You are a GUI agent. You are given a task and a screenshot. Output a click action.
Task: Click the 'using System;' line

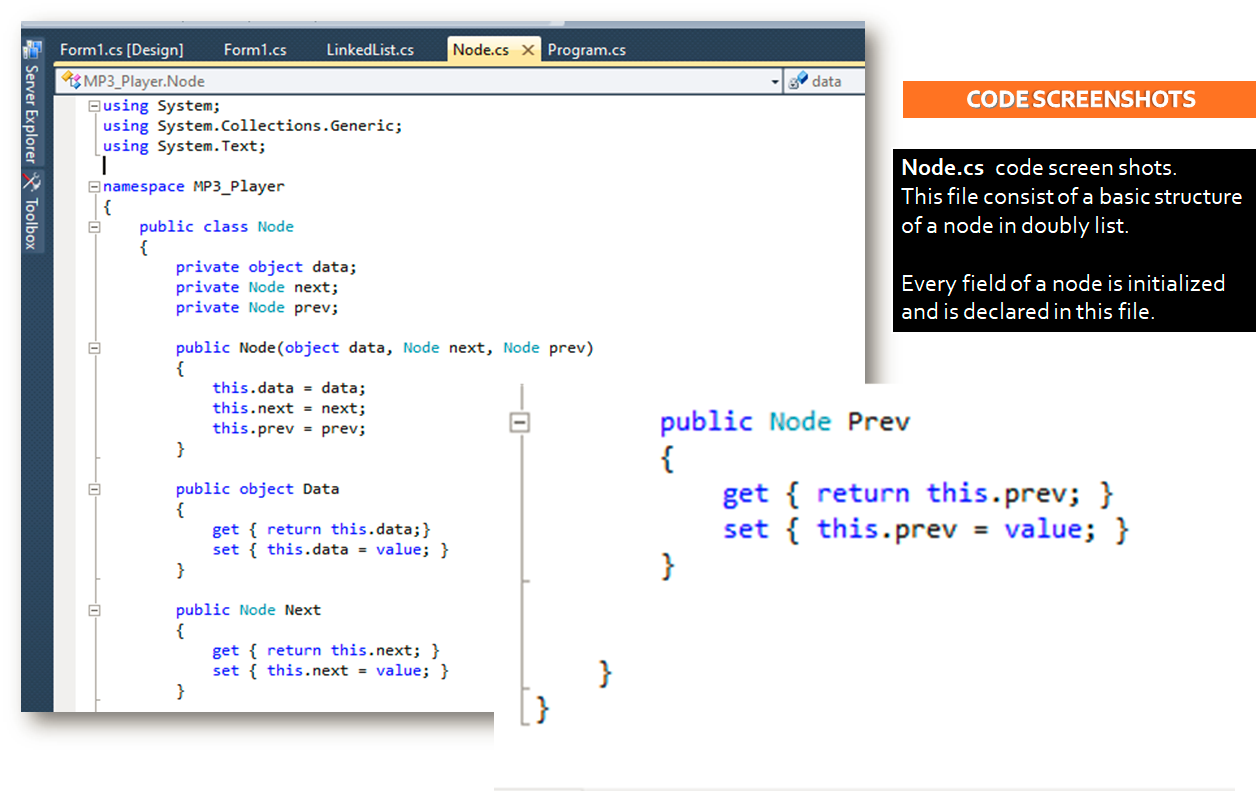click(161, 106)
